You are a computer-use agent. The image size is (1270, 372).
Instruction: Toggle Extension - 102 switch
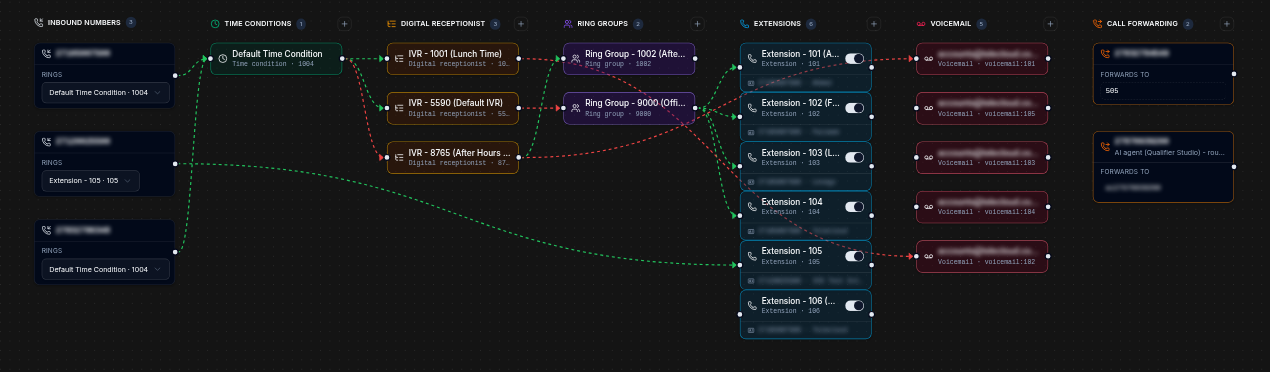(x=854, y=108)
